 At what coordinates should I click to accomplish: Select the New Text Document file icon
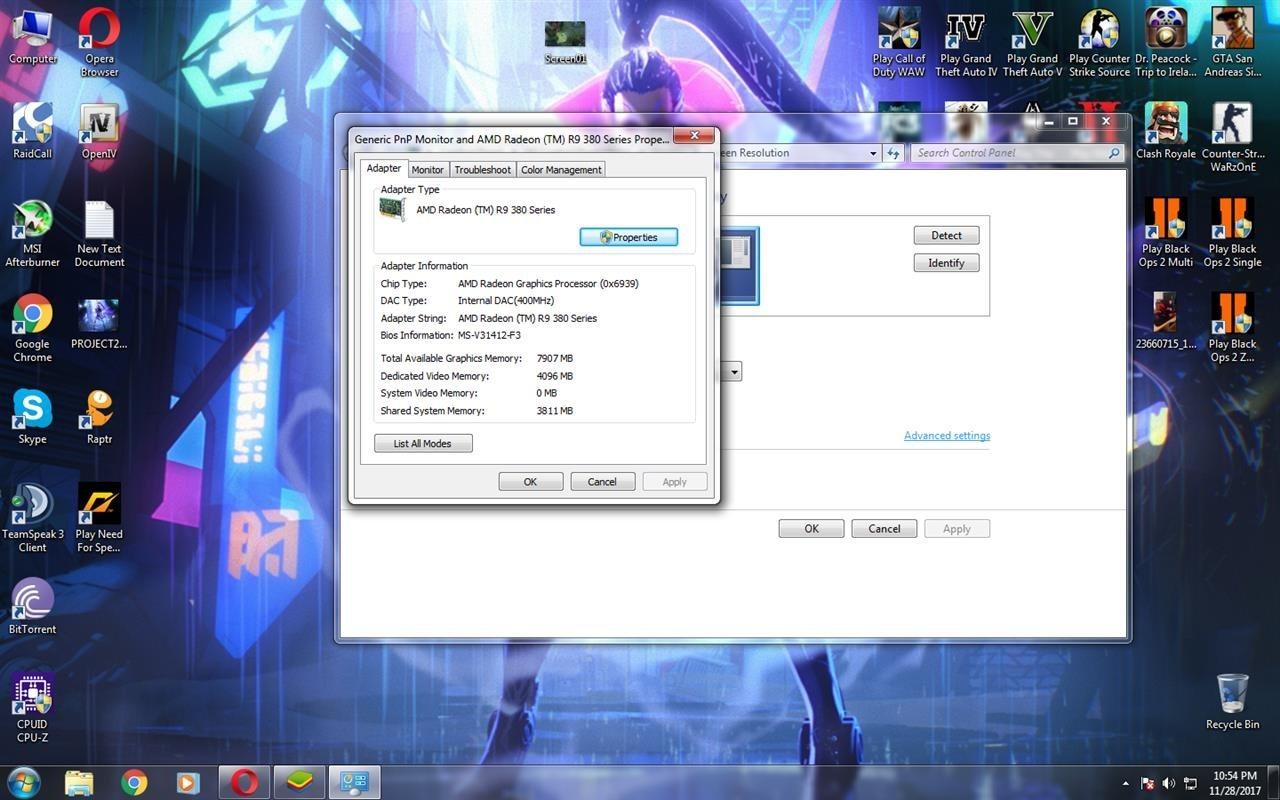[x=99, y=233]
